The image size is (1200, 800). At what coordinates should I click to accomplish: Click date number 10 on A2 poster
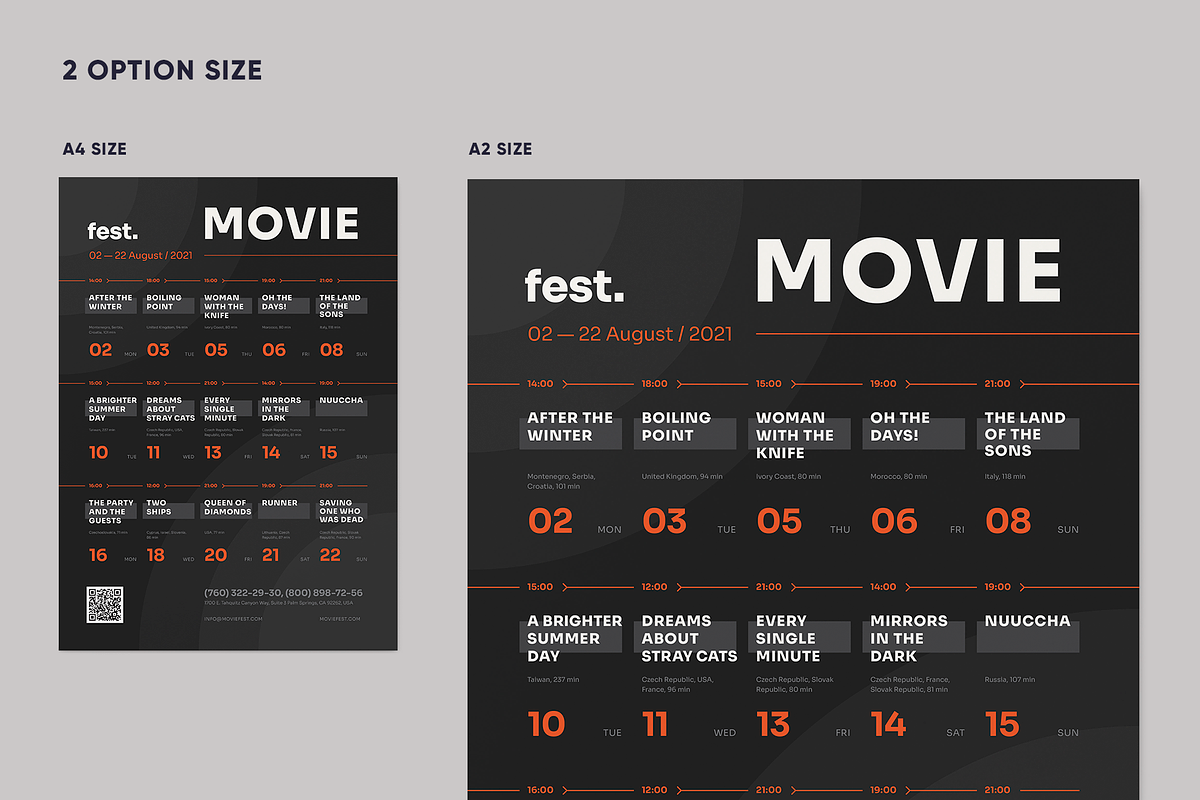[x=546, y=724]
